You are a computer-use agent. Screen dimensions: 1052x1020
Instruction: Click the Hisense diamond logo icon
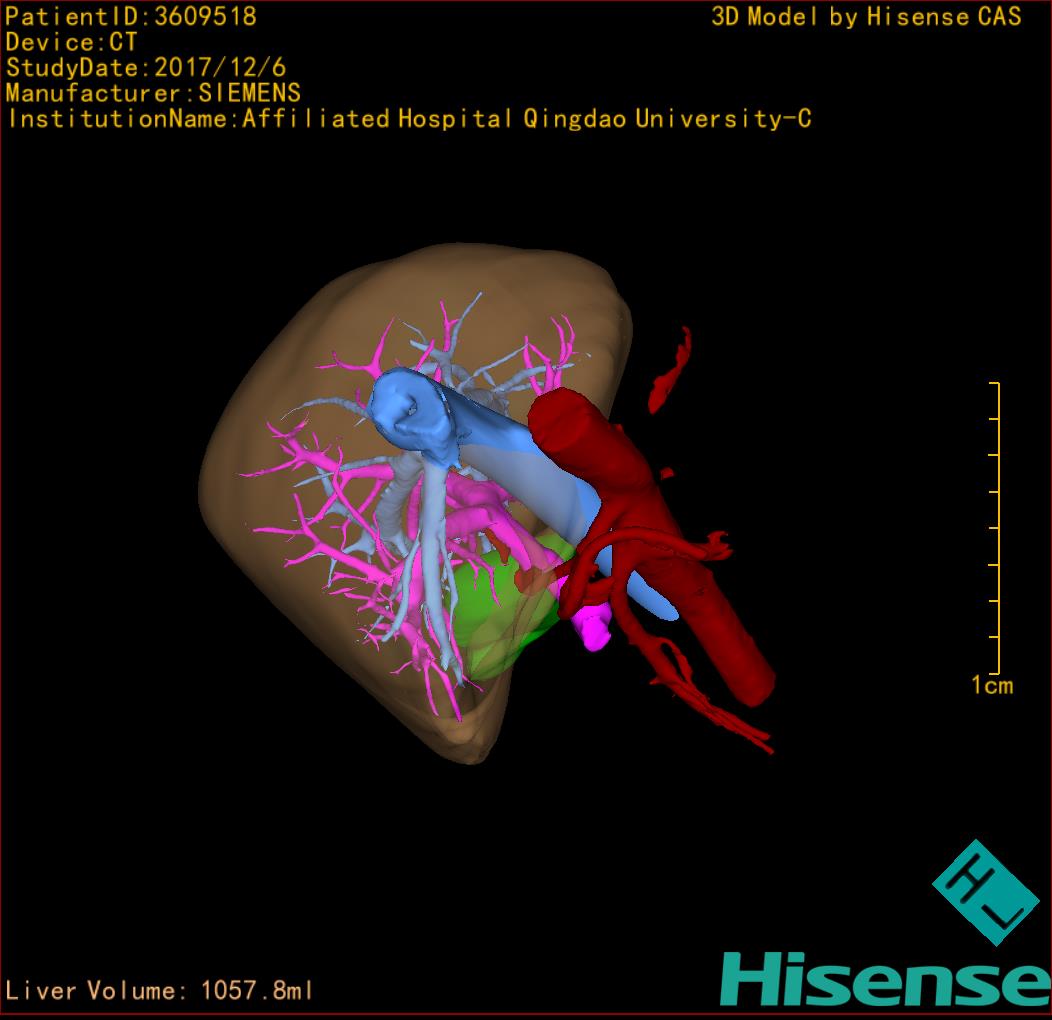pyautogui.click(x=984, y=892)
